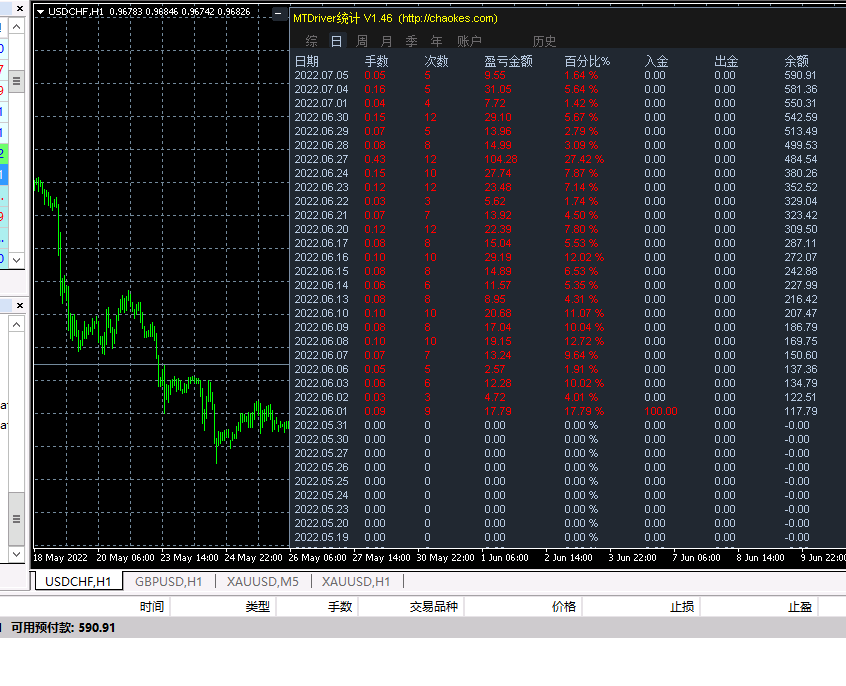
Task: Open the 年 yearly statistics tab
Action: click(436, 41)
